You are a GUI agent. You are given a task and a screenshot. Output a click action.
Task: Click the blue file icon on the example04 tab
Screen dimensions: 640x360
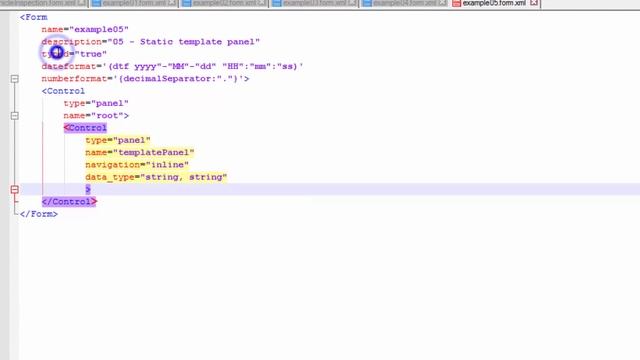point(367,3)
